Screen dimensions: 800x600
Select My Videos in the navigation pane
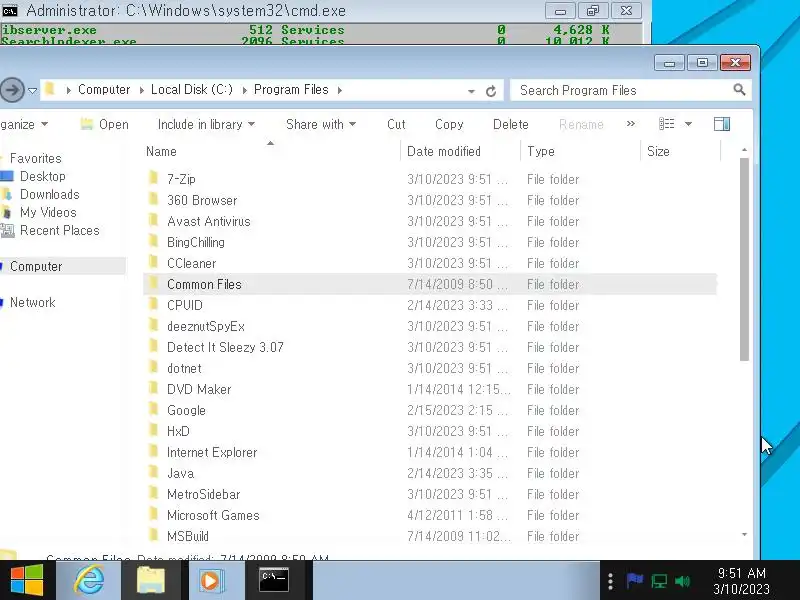tap(48, 212)
